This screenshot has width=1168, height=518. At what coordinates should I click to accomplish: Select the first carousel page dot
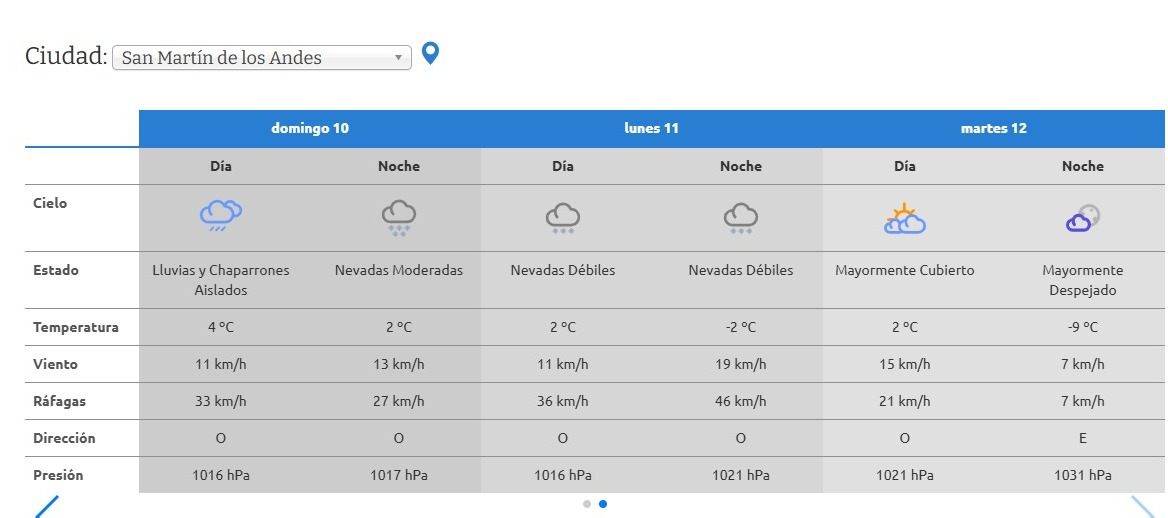point(587,504)
